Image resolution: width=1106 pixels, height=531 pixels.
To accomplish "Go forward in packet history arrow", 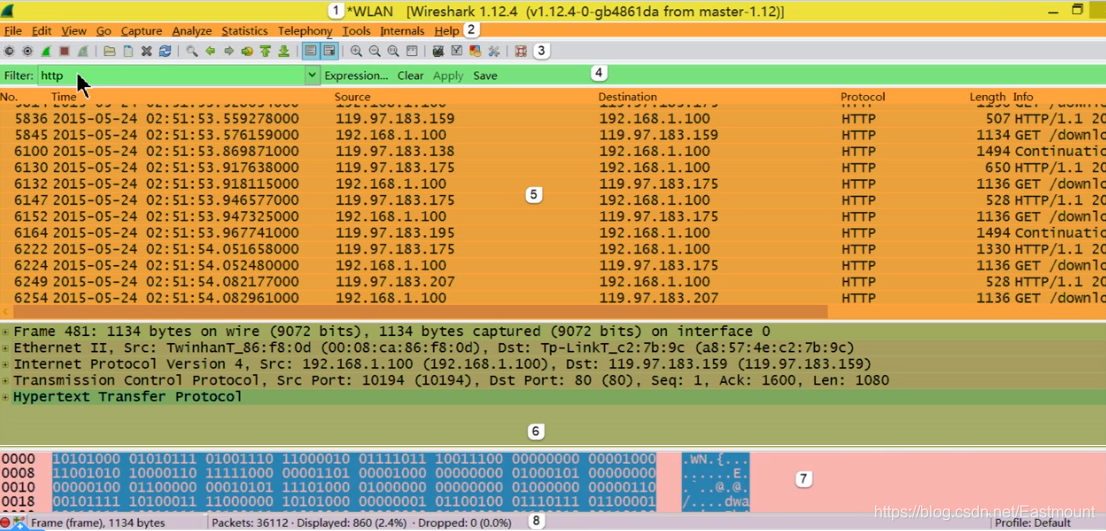I will click(x=229, y=51).
